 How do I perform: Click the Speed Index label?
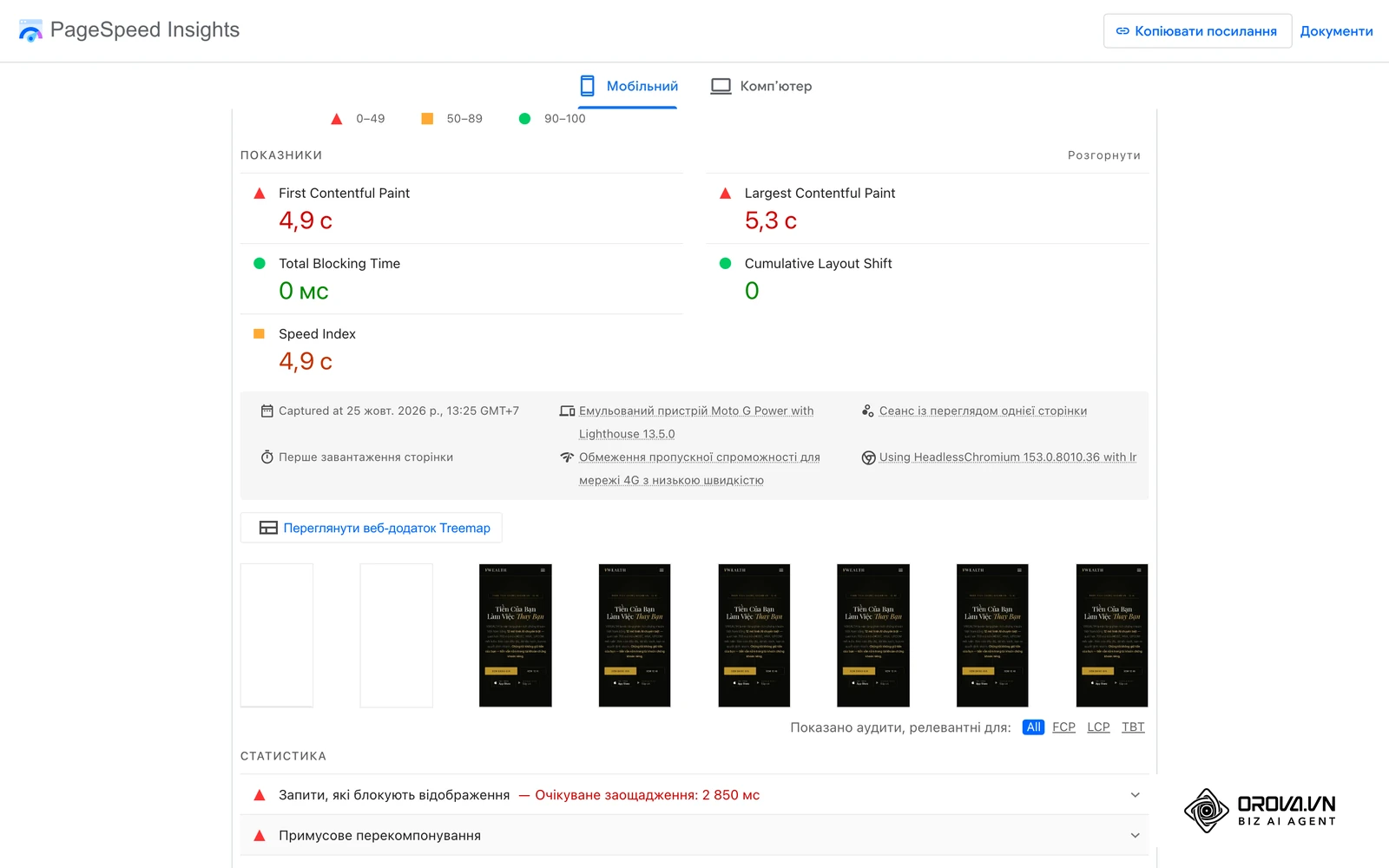tap(317, 334)
